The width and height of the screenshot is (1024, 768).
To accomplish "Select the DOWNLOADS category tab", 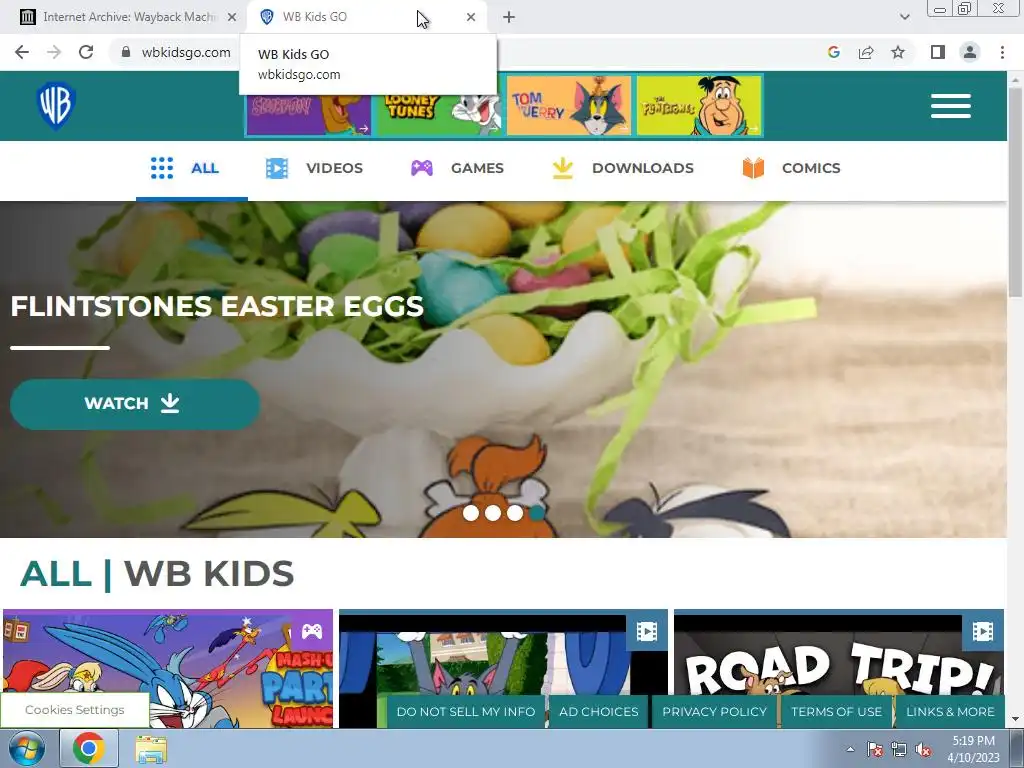I will [622, 168].
